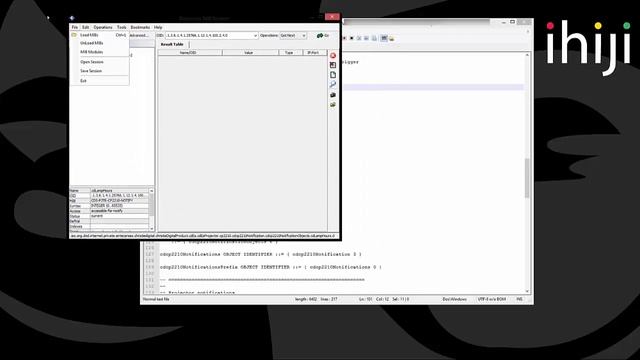Screen dimensions: 640x360
Task: Click the Go button
Action: pyautogui.click(x=323, y=36)
